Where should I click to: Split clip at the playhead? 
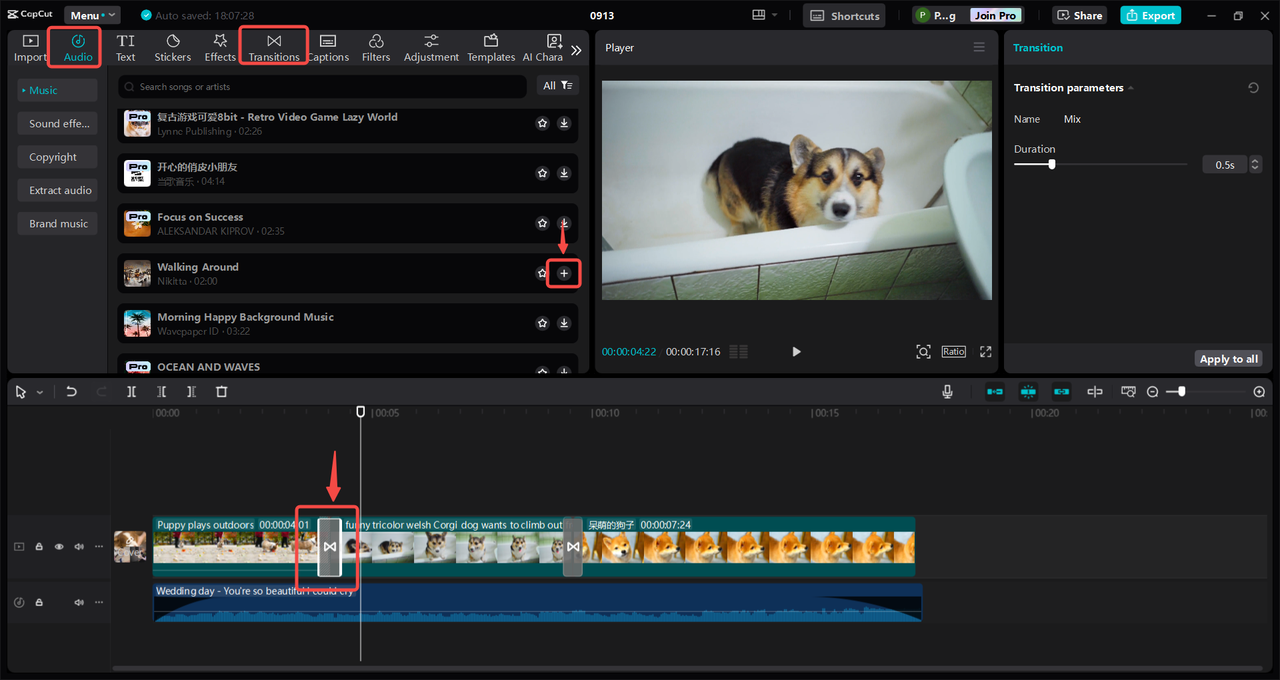pyautogui.click(x=131, y=392)
